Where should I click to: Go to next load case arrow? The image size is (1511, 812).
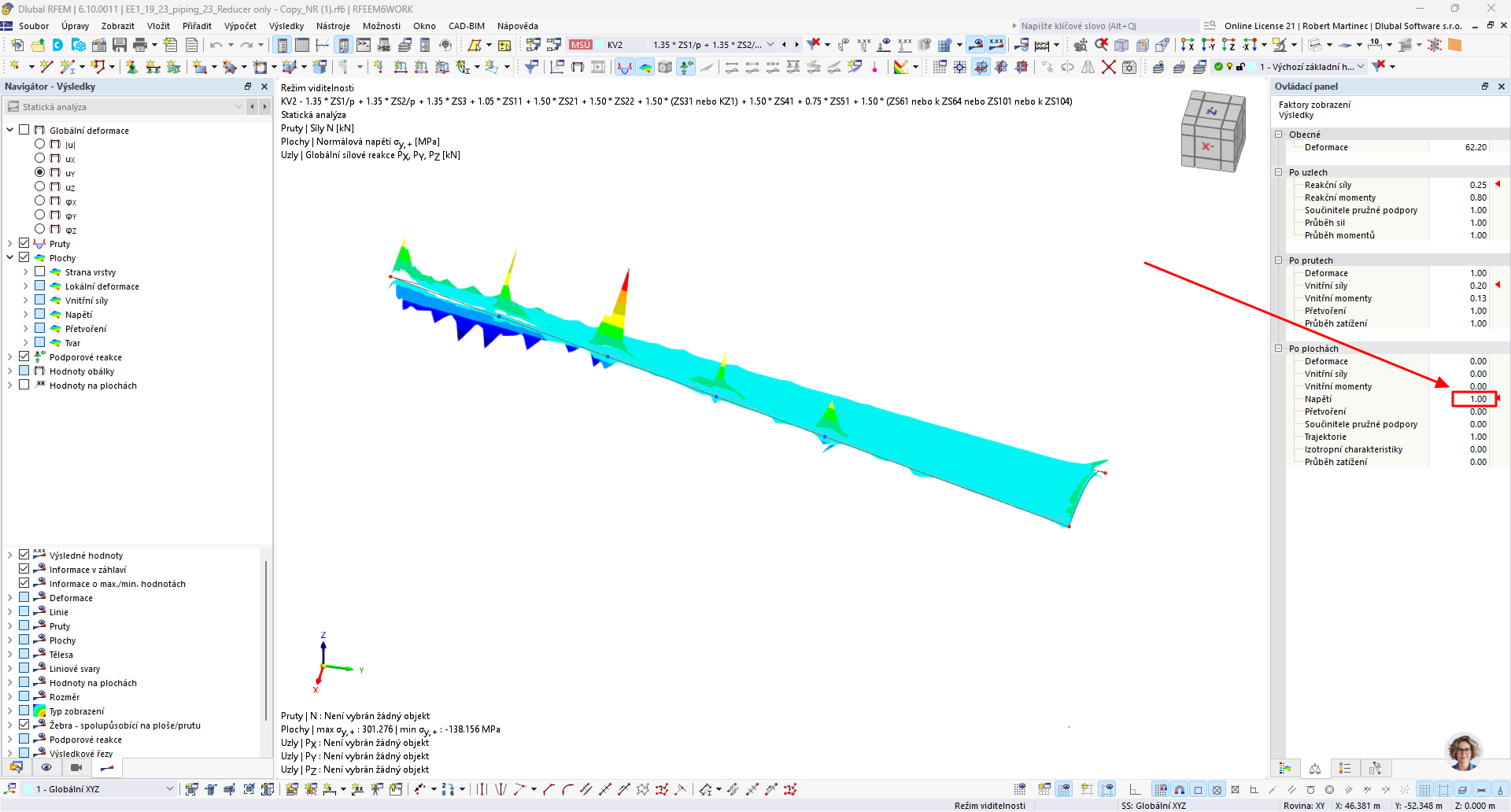pyautogui.click(x=796, y=45)
